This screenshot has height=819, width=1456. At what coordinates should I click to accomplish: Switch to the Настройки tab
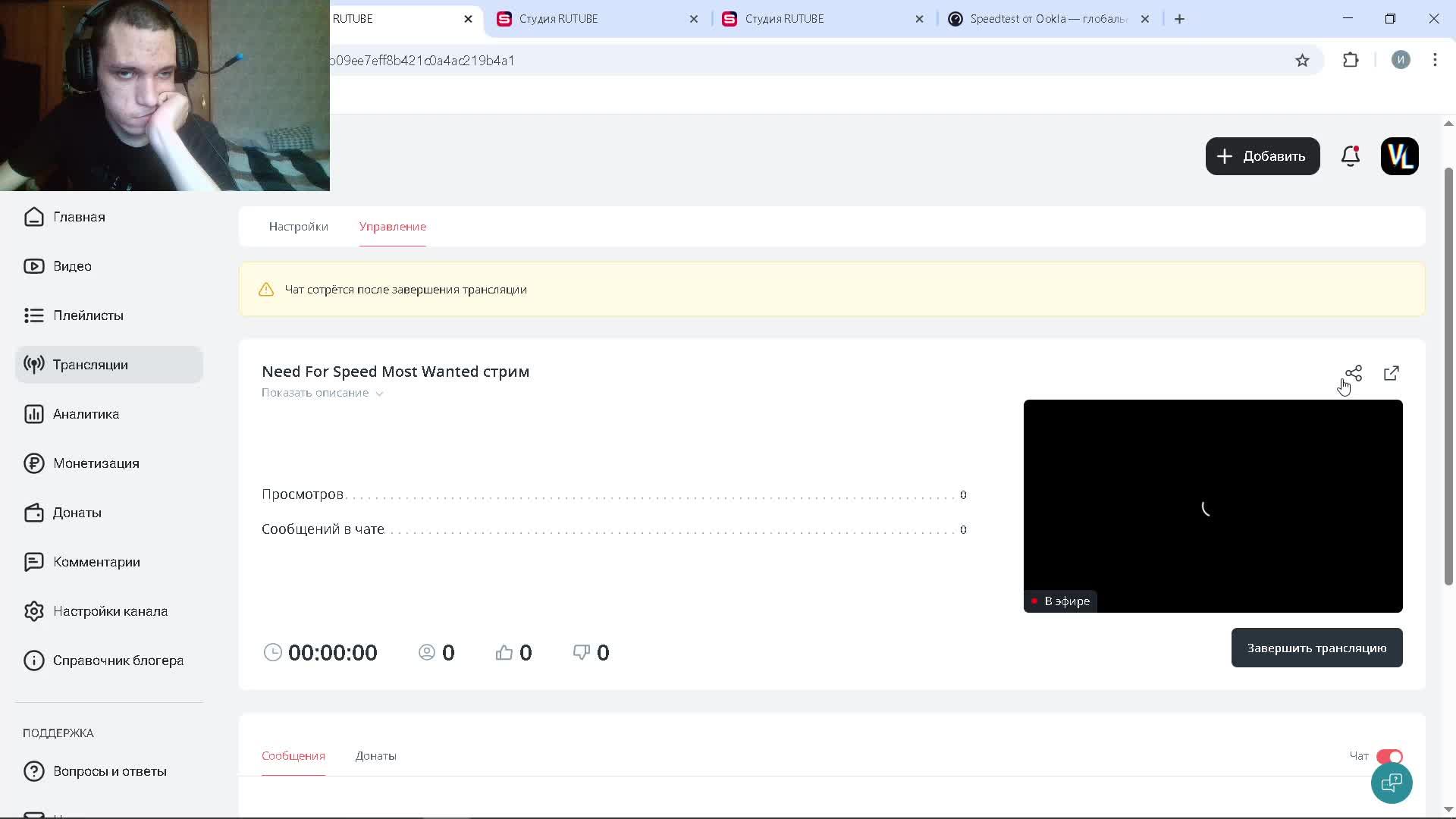coord(298,227)
